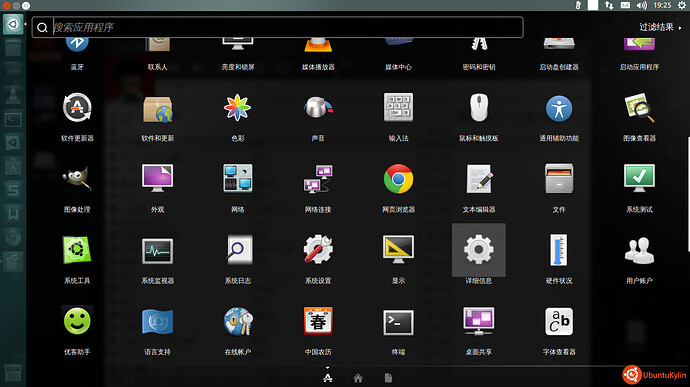The image size is (690, 387).
Task: Open 通用辅助功能 accessibility settings
Action: pyautogui.click(x=559, y=108)
